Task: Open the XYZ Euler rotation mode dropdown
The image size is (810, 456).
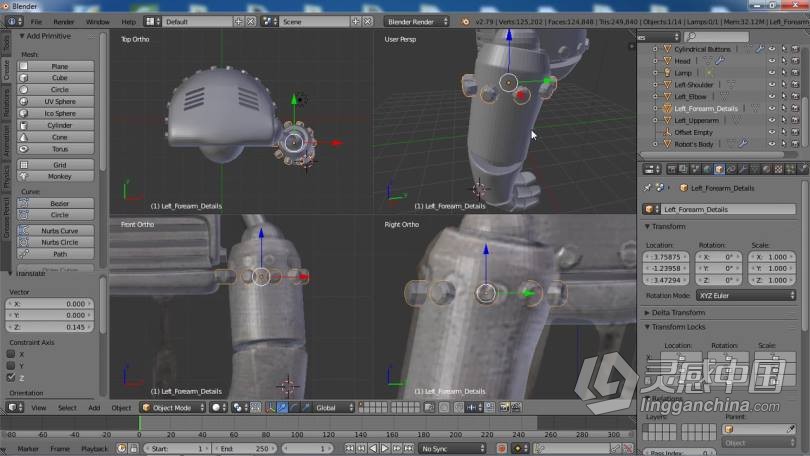Action: [745, 295]
